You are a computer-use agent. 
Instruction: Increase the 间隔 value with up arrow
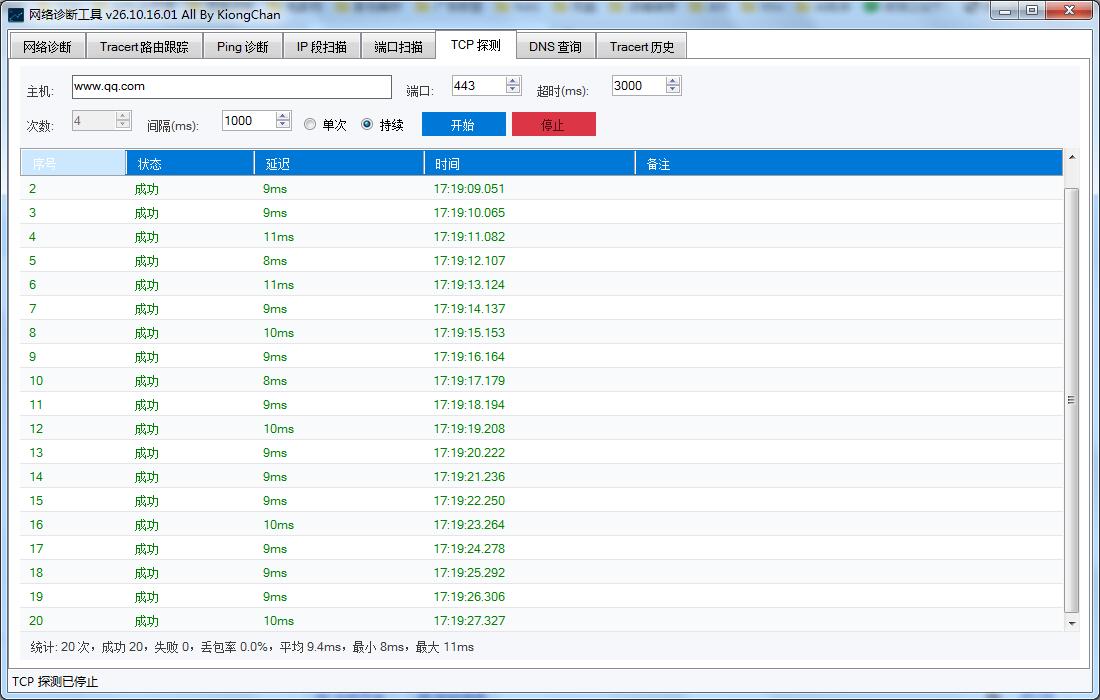[x=283, y=116]
